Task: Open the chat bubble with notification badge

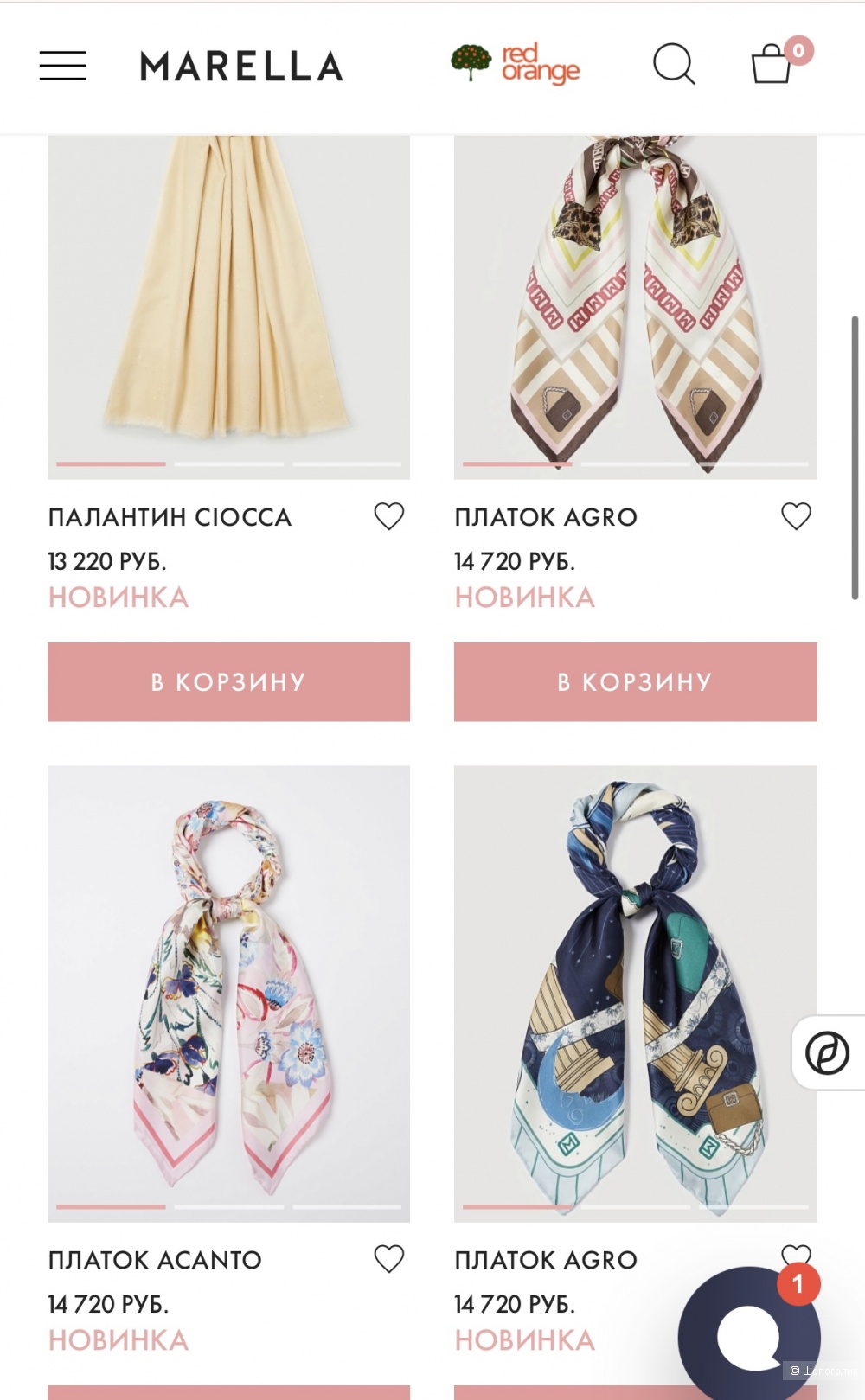Action: [x=749, y=1333]
